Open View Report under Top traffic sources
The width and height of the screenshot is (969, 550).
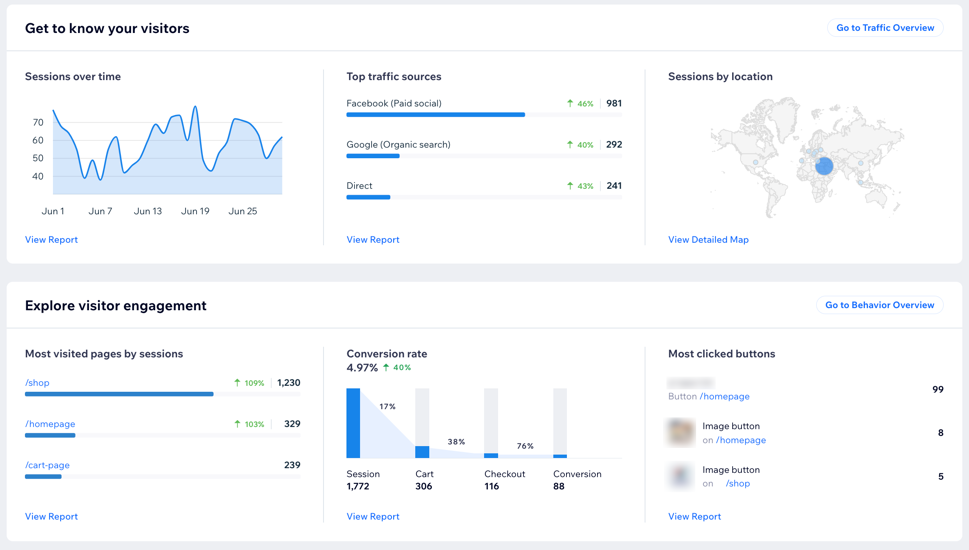[373, 239]
